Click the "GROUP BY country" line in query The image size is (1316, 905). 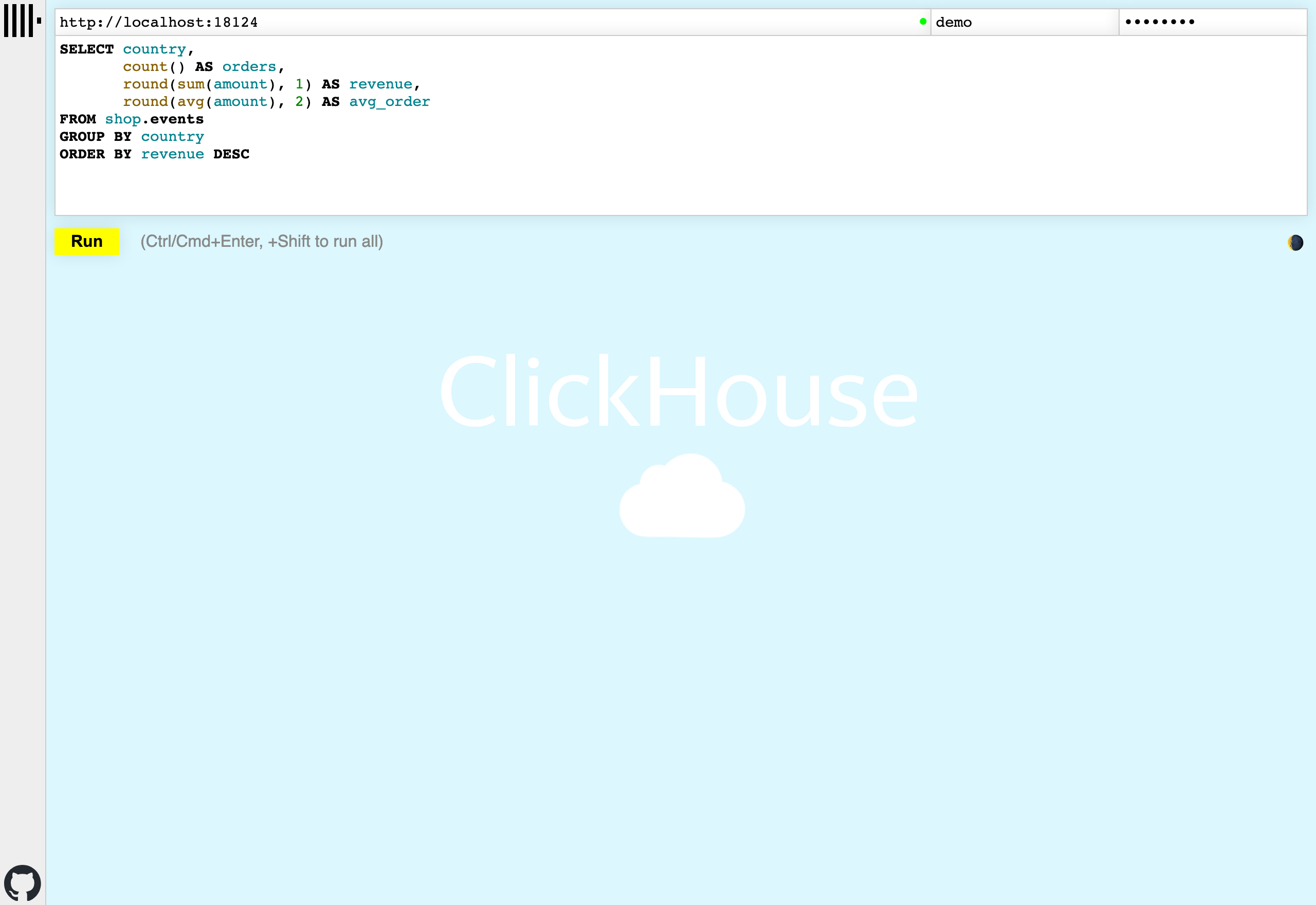tap(132, 137)
